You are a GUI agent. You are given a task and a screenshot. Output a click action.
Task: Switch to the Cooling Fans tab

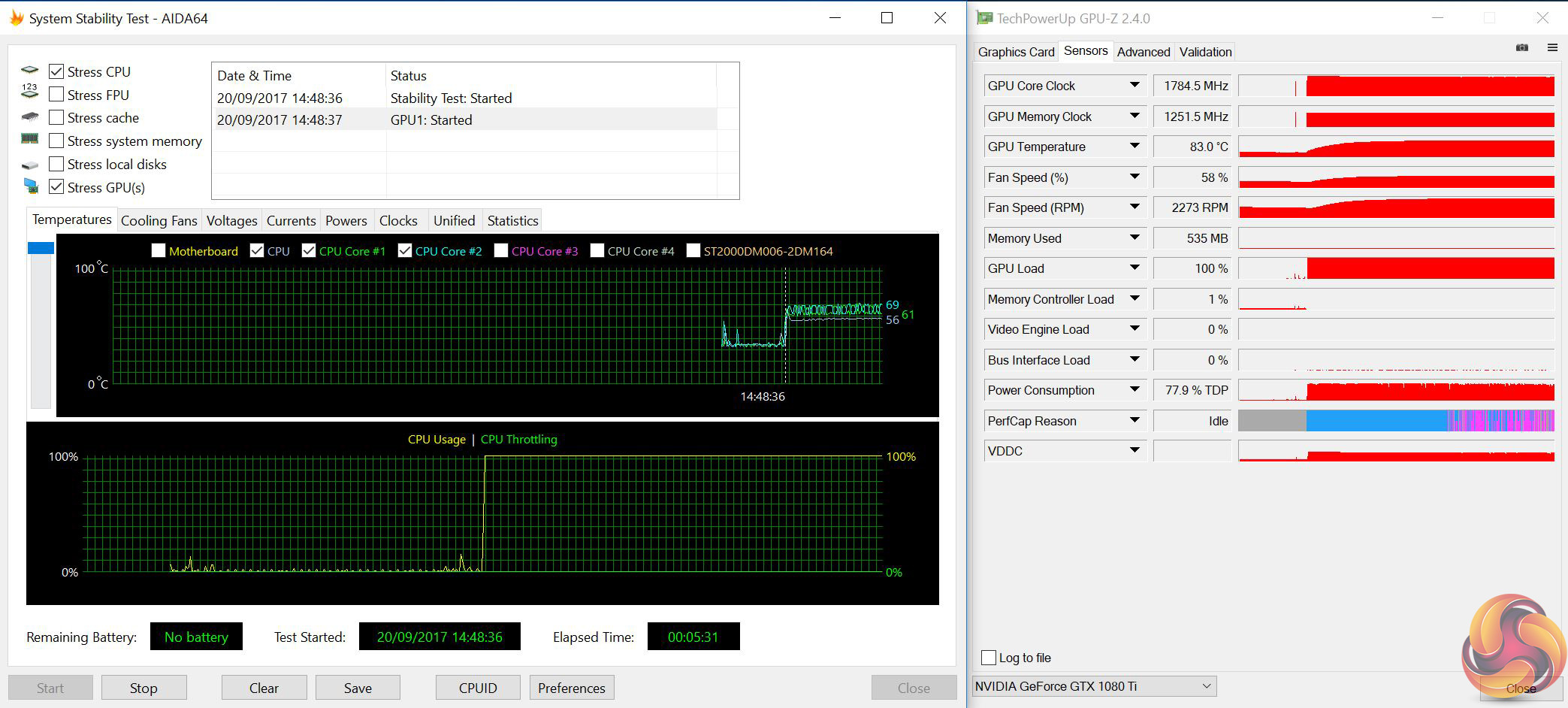click(159, 221)
